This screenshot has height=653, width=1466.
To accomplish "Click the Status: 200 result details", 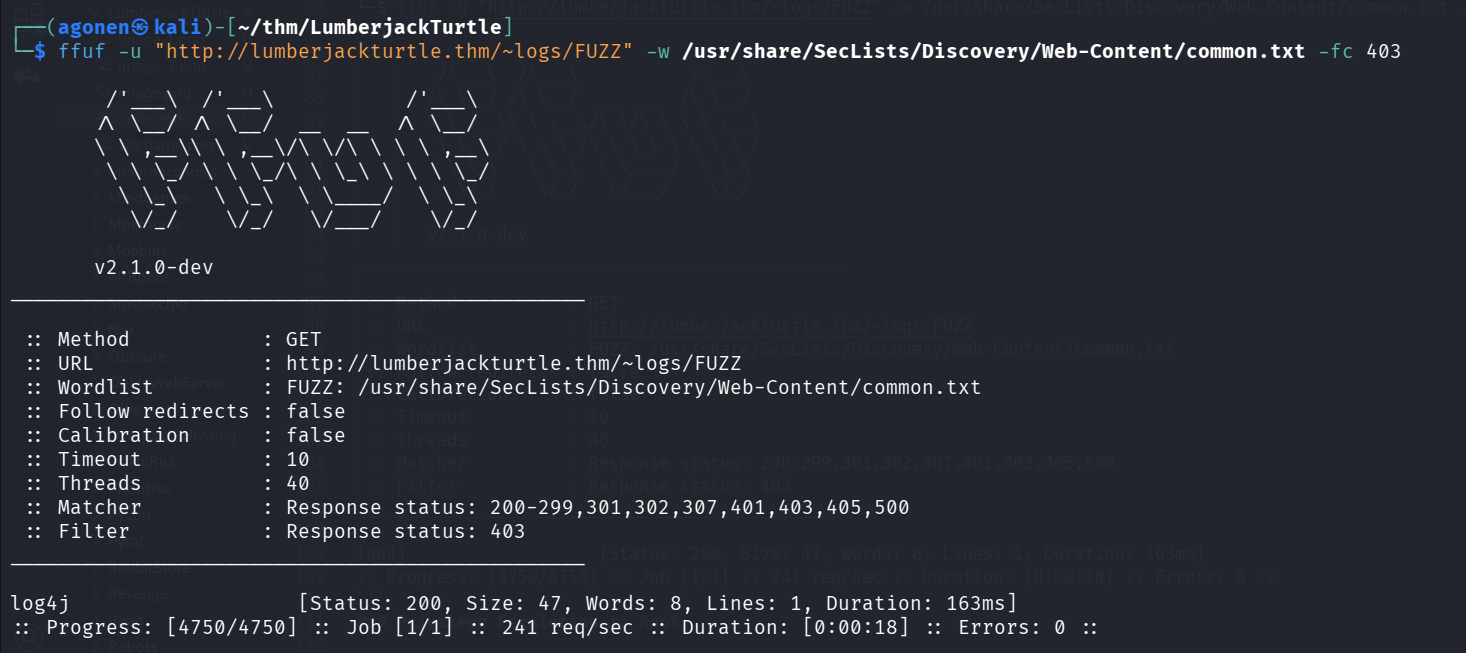I will click(x=657, y=603).
